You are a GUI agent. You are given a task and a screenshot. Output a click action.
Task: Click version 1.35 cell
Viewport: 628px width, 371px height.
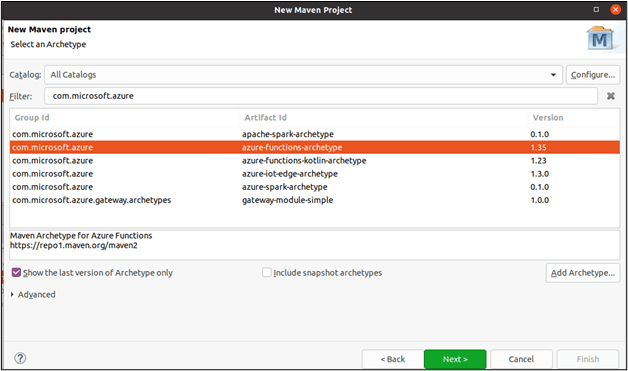[x=538, y=147]
